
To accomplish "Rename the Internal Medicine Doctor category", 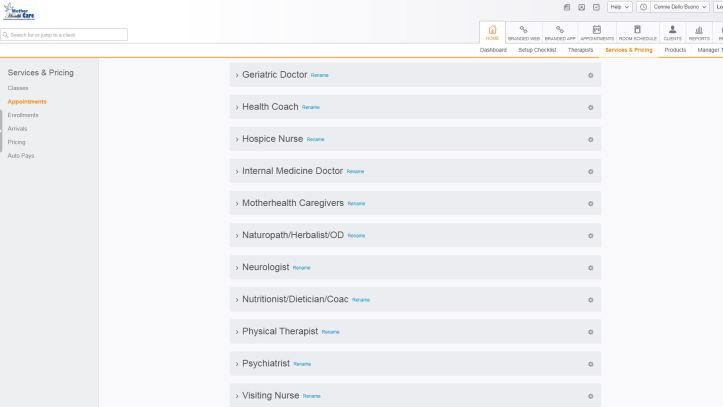I will click(x=355, y=171).
